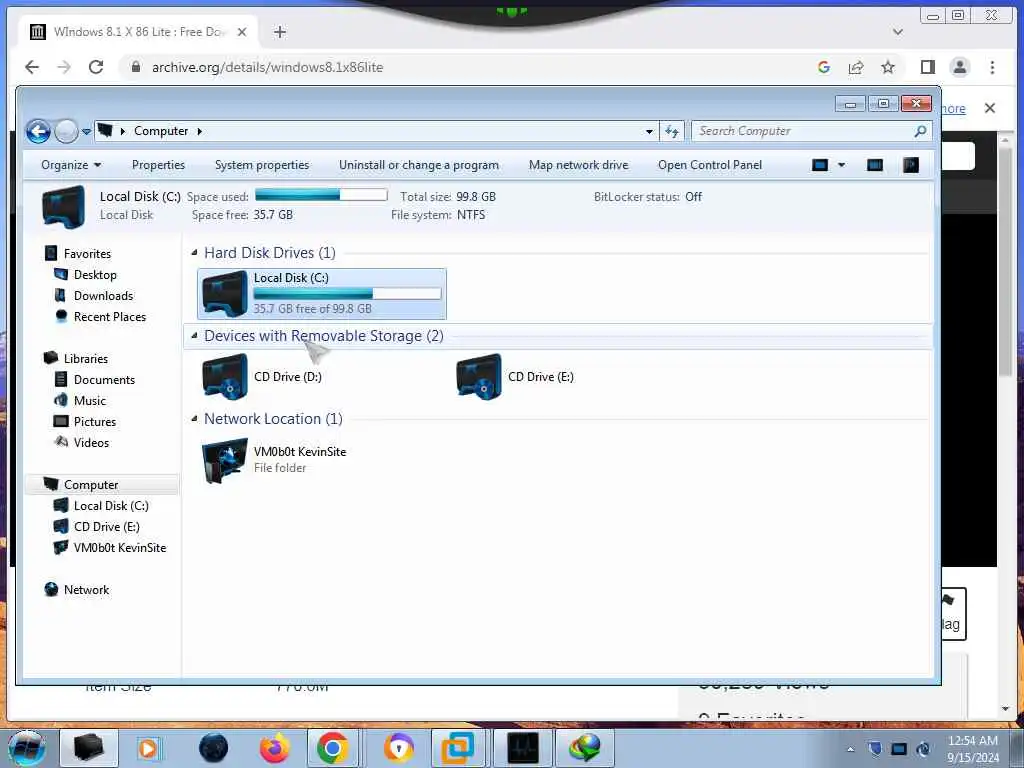The image size is (1024, 768).
Task: Reload the archive.org page in Chrome
Action: [96, 67]
